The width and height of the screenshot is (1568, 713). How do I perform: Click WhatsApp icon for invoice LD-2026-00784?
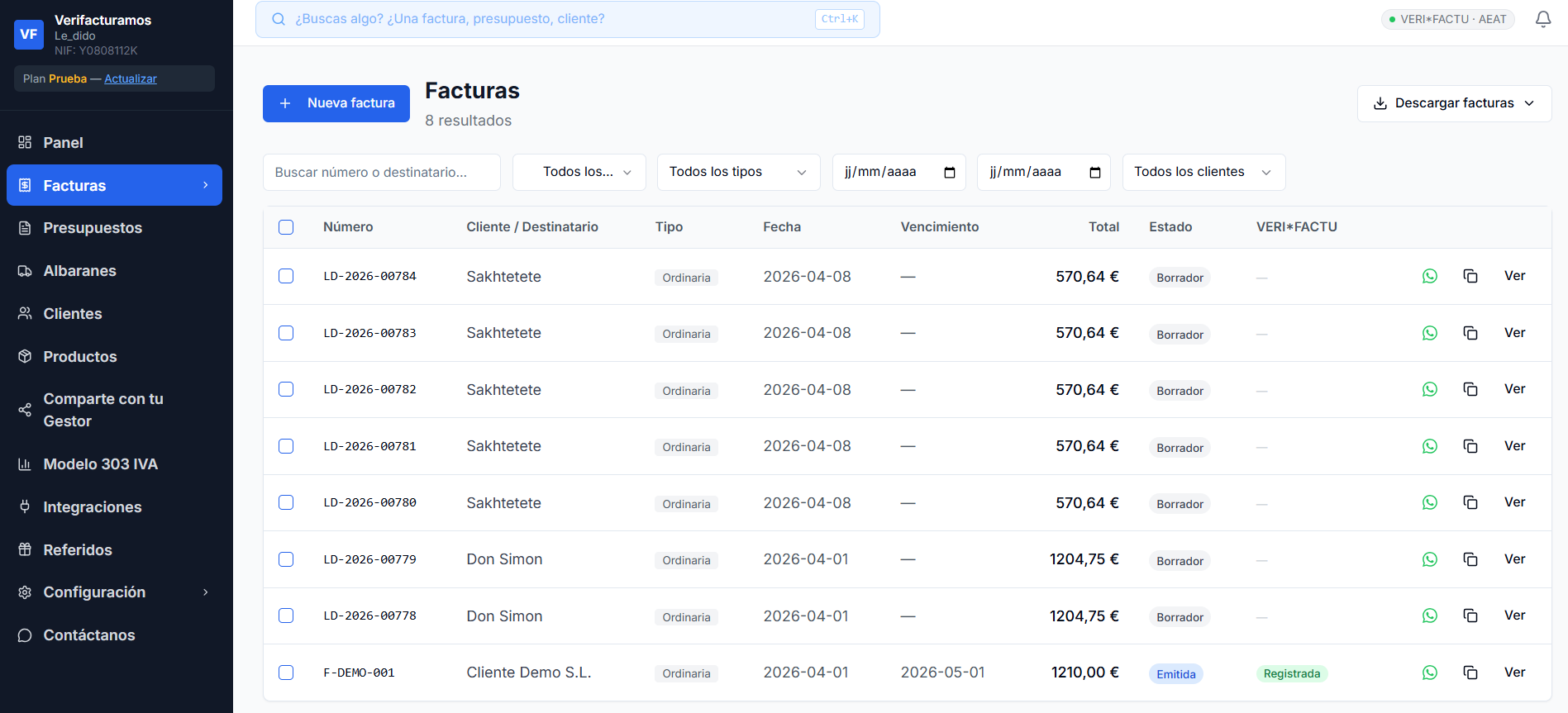(1429, 277)
